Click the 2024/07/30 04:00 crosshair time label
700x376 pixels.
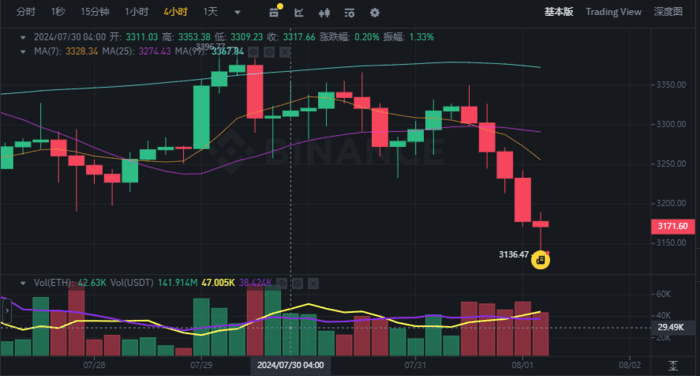(290, 365)
